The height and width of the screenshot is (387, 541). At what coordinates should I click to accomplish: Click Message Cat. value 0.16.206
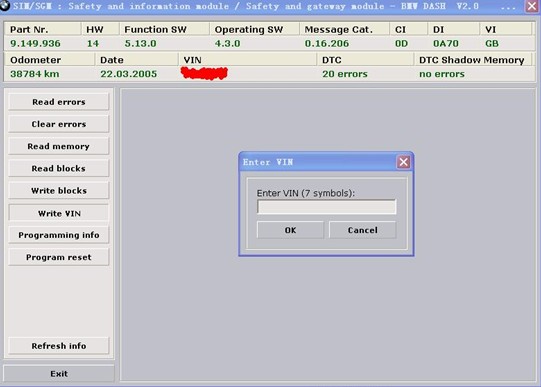pos(327,43)
